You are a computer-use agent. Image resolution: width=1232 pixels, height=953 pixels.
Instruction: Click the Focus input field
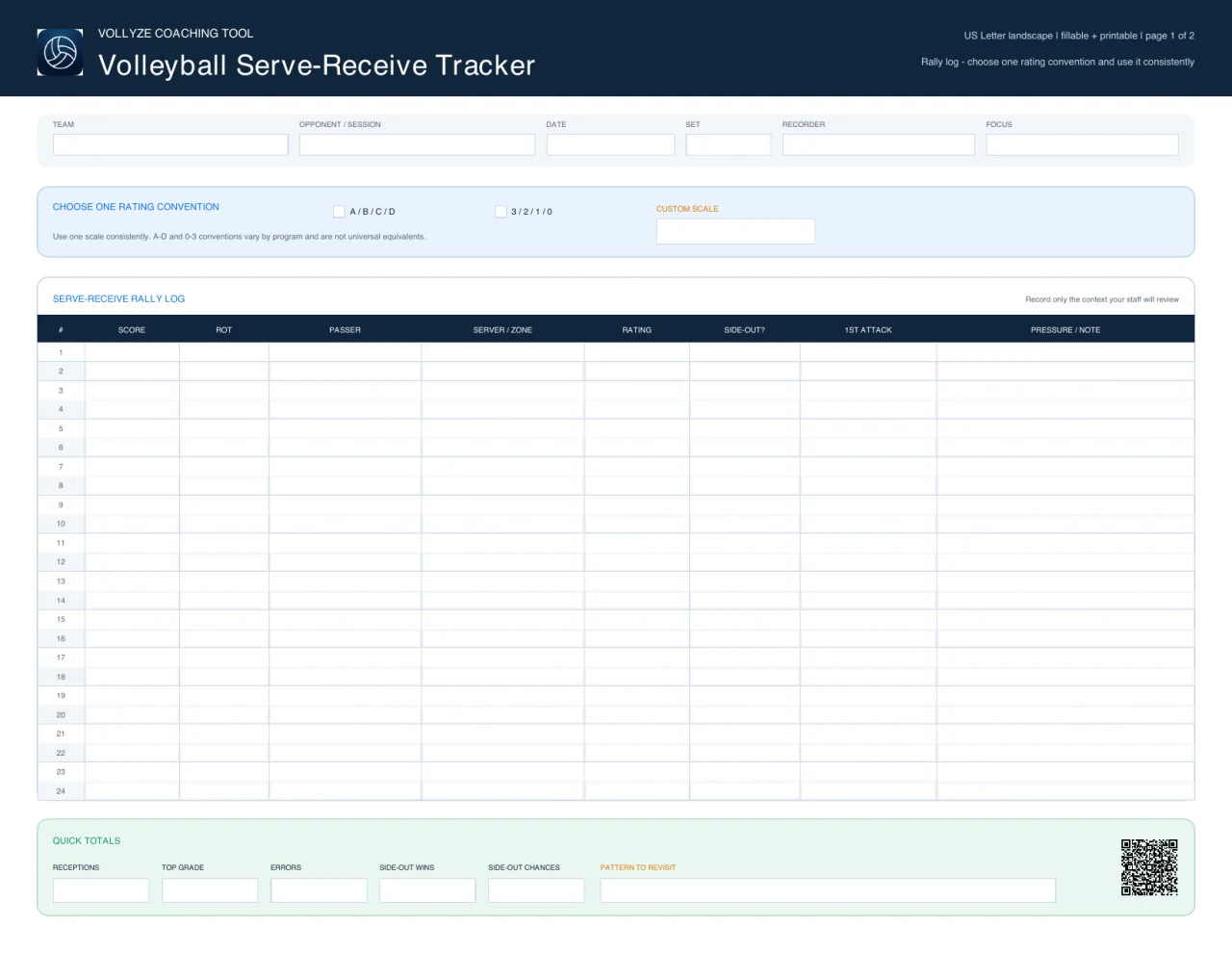tap(1083, 144)
